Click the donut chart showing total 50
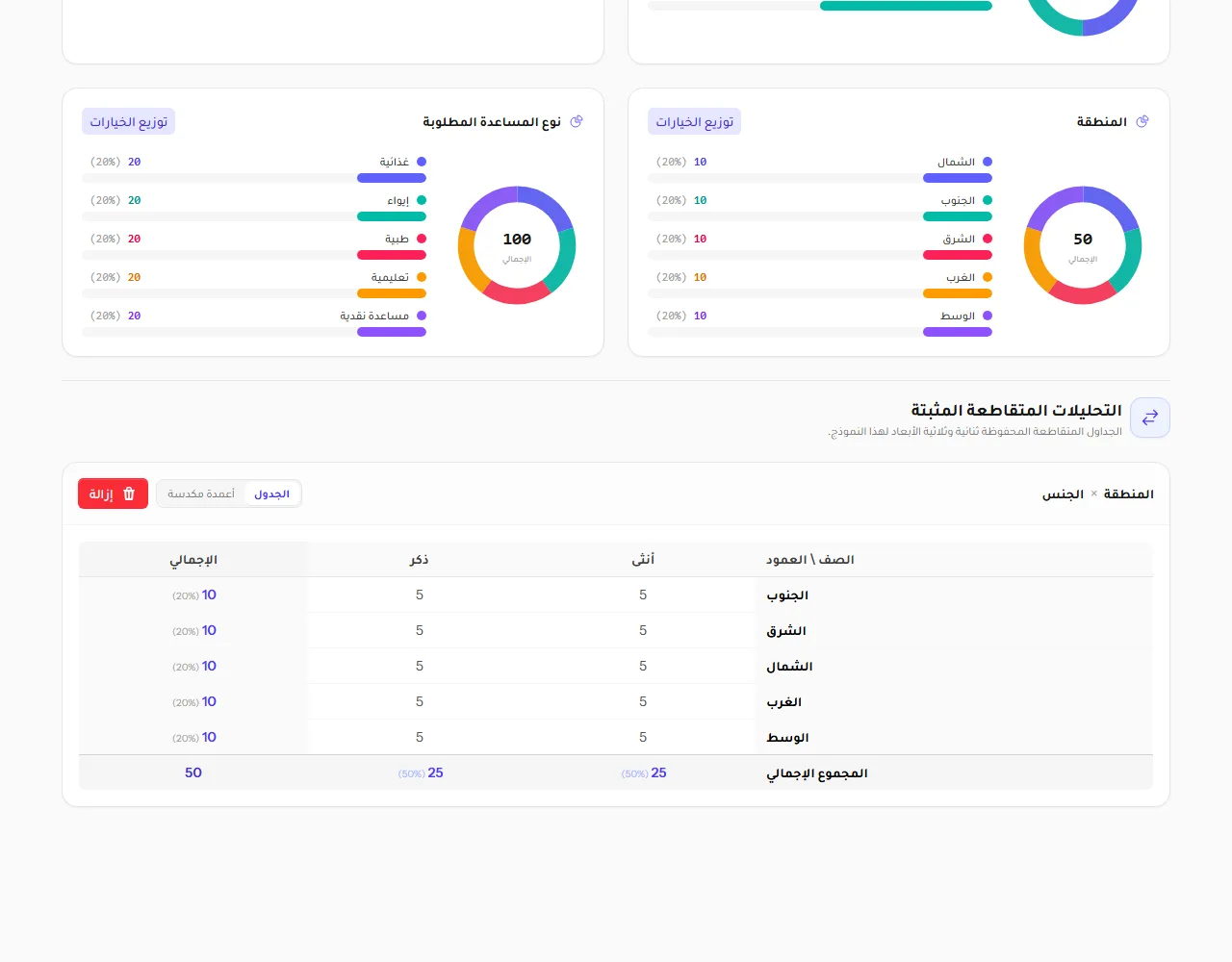 (x=1083, y=245)
